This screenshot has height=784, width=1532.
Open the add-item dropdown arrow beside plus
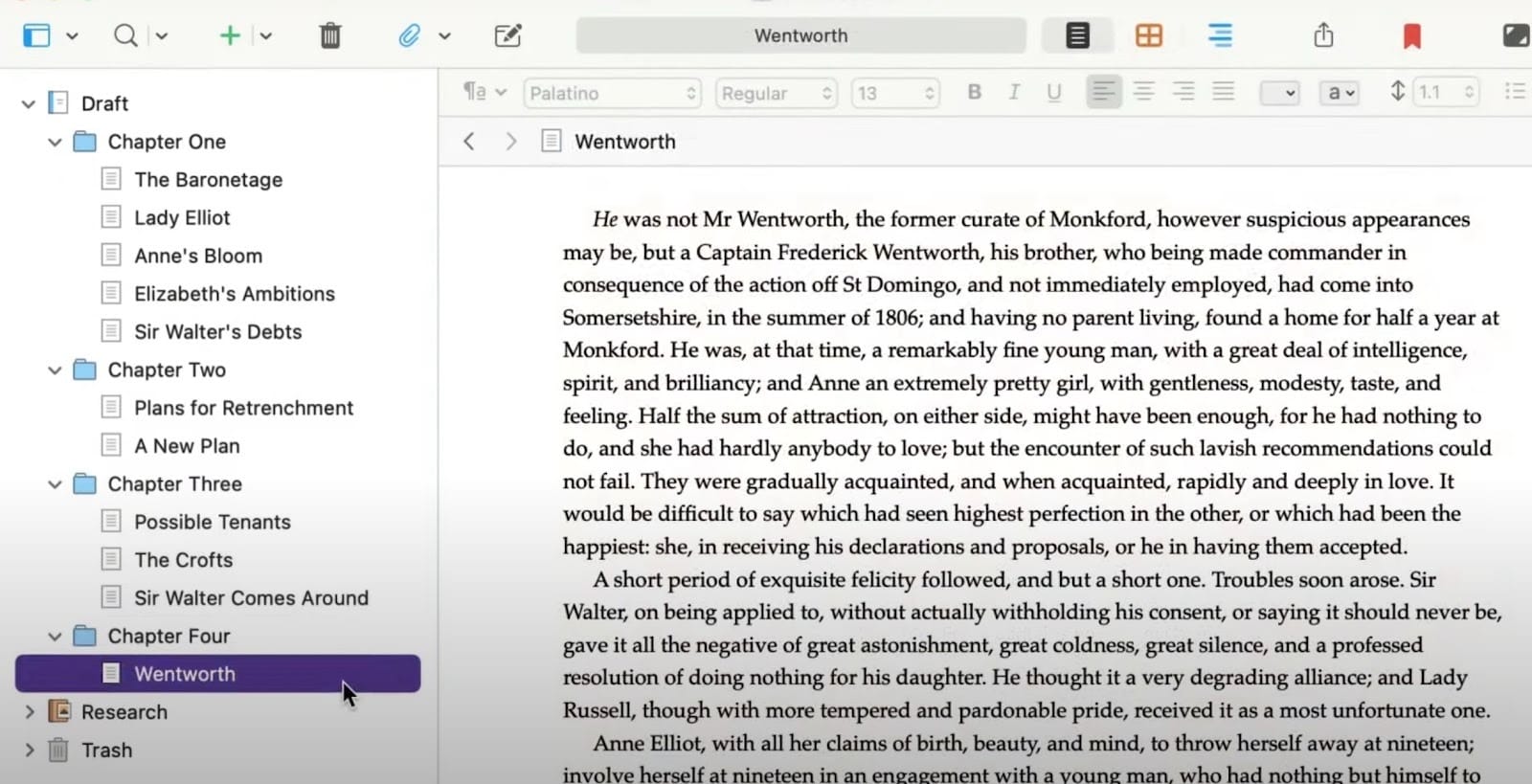[x=266, y=36]
